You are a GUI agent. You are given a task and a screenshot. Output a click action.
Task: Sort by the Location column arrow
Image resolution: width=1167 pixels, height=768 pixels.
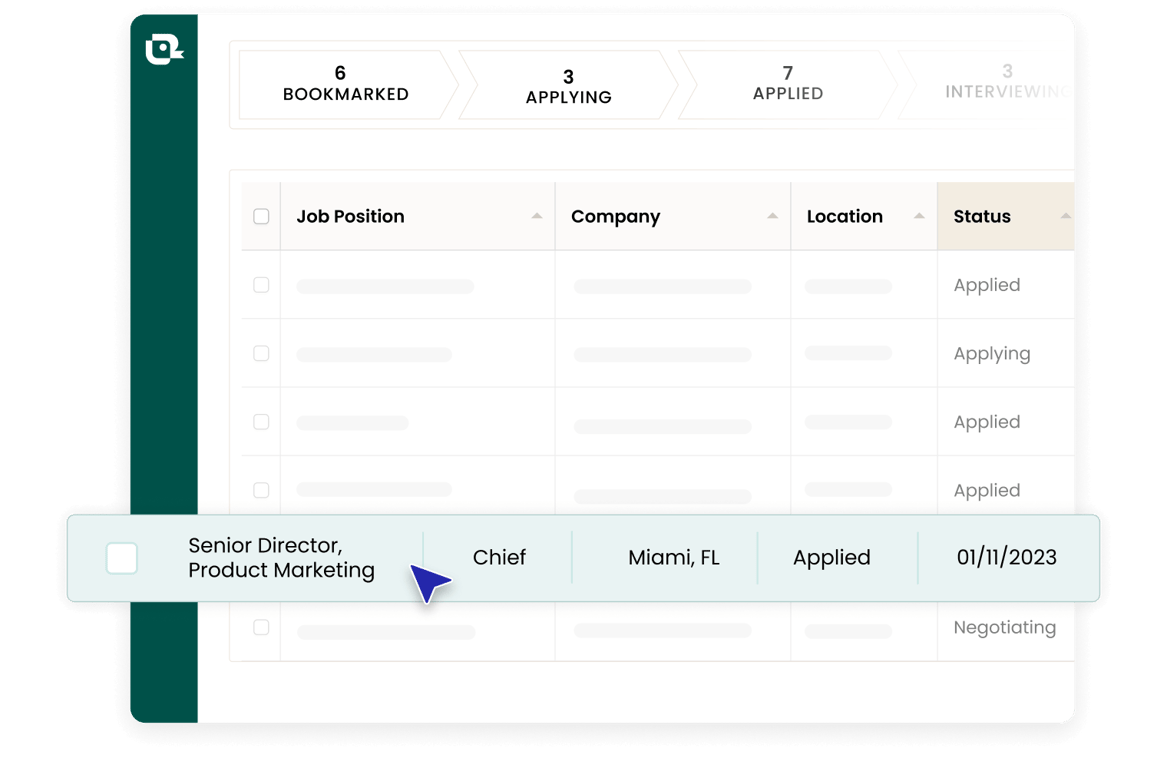(x=919, y=216)
